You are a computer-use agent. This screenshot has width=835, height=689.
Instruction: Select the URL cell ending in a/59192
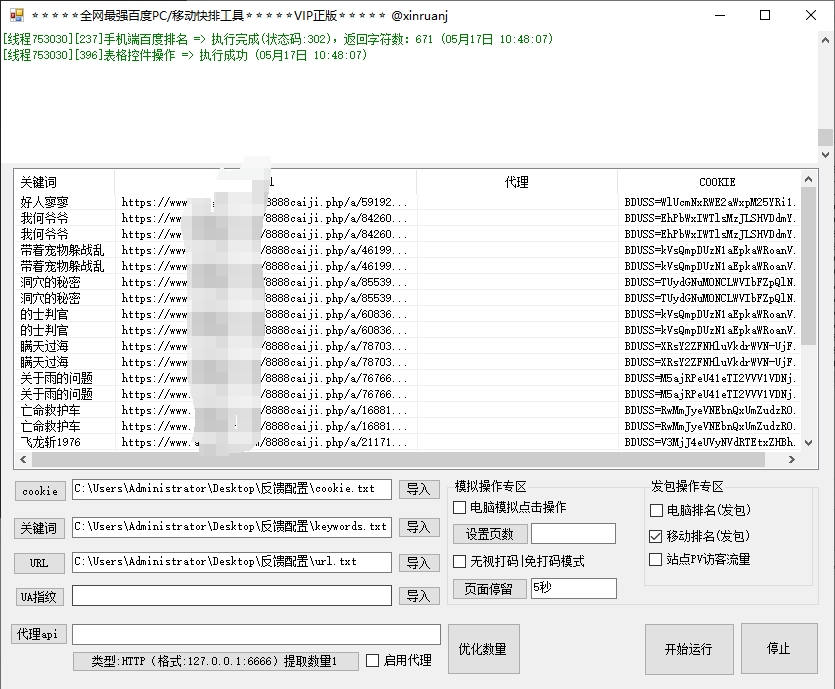coord(265,202)
